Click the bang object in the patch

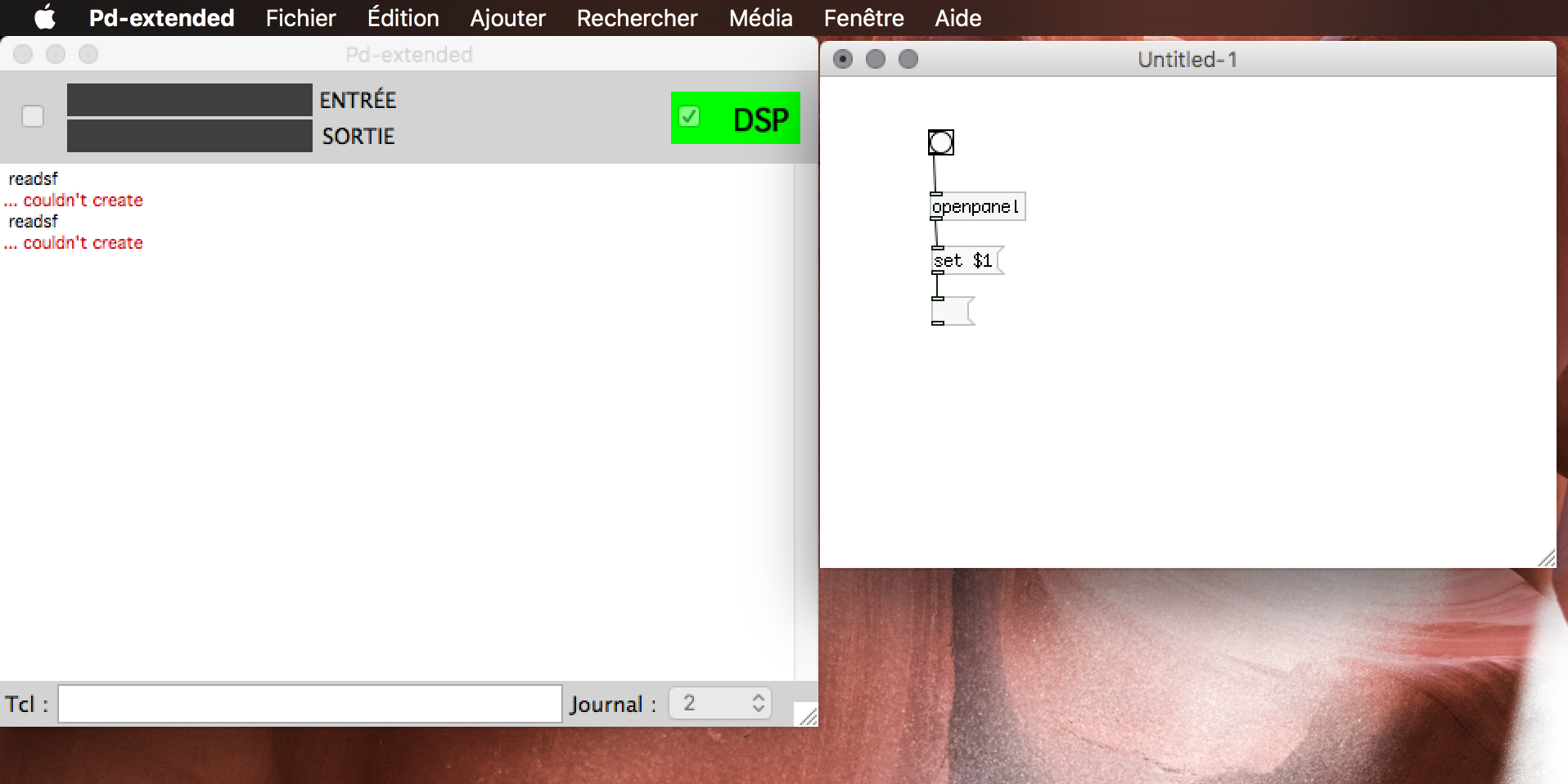[940, 142]
